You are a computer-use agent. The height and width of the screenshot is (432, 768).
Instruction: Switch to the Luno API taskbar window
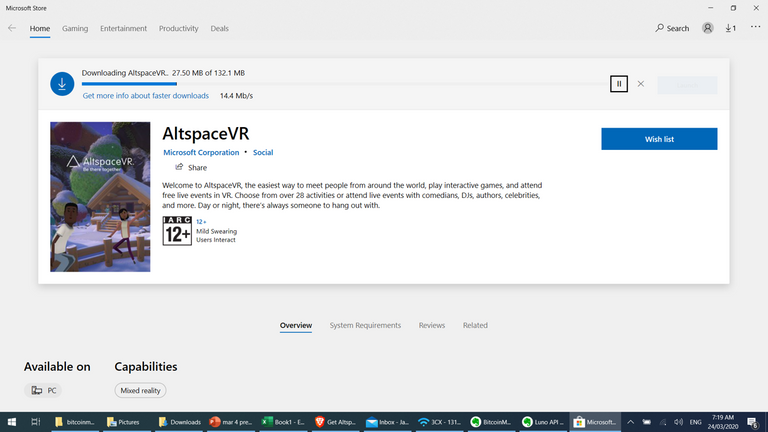point(543,422)
